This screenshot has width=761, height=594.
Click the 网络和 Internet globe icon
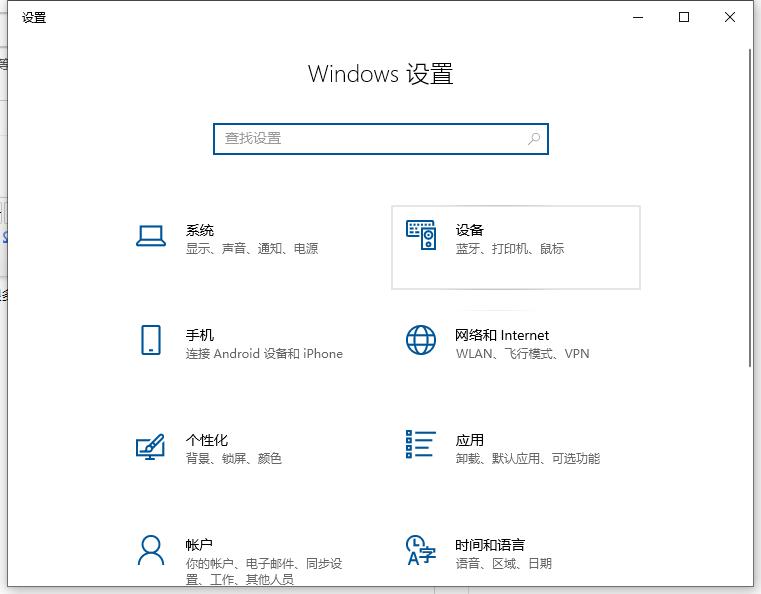click(x=421, y=340)
